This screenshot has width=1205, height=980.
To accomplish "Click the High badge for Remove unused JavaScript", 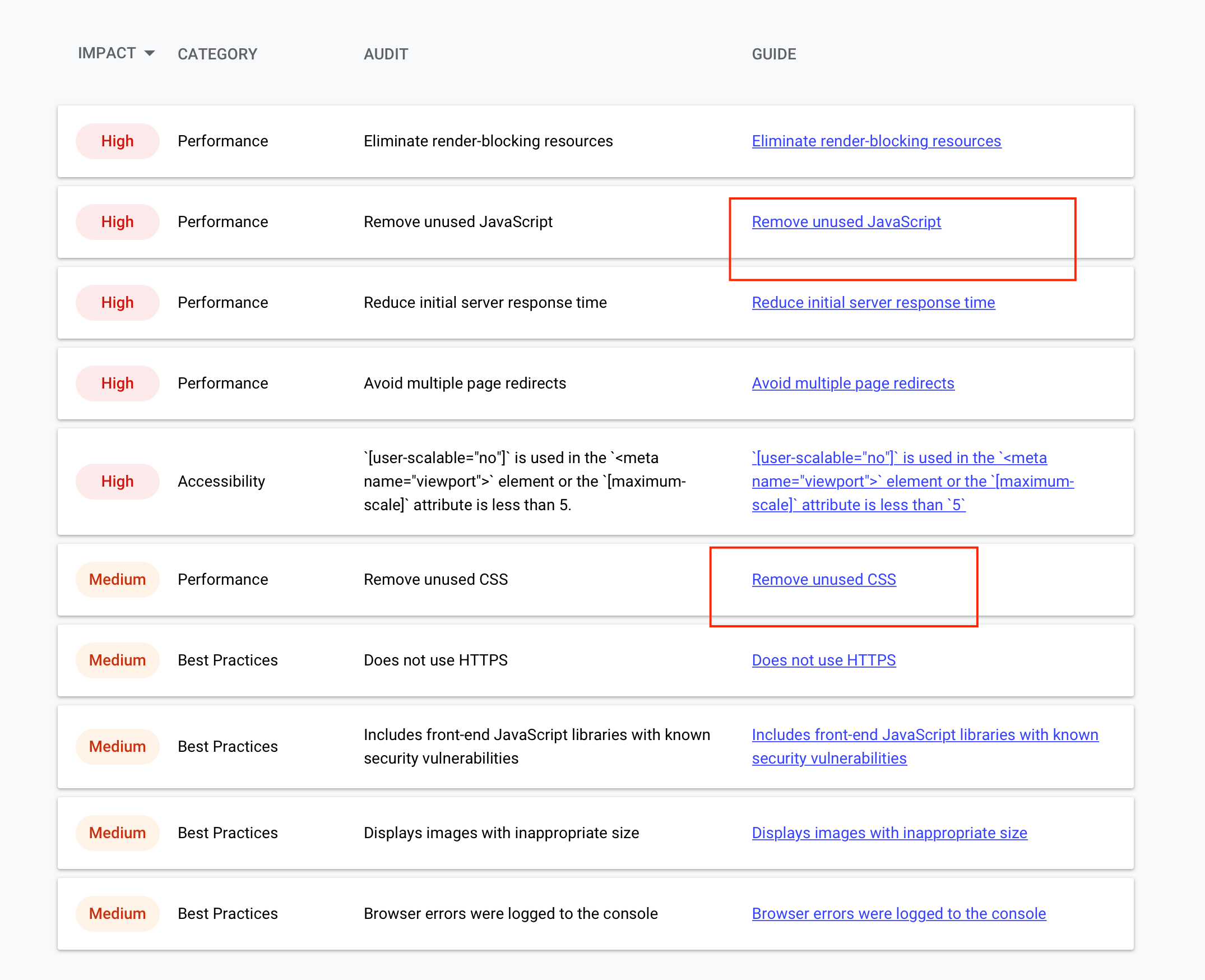I will [x=117, y=222].
